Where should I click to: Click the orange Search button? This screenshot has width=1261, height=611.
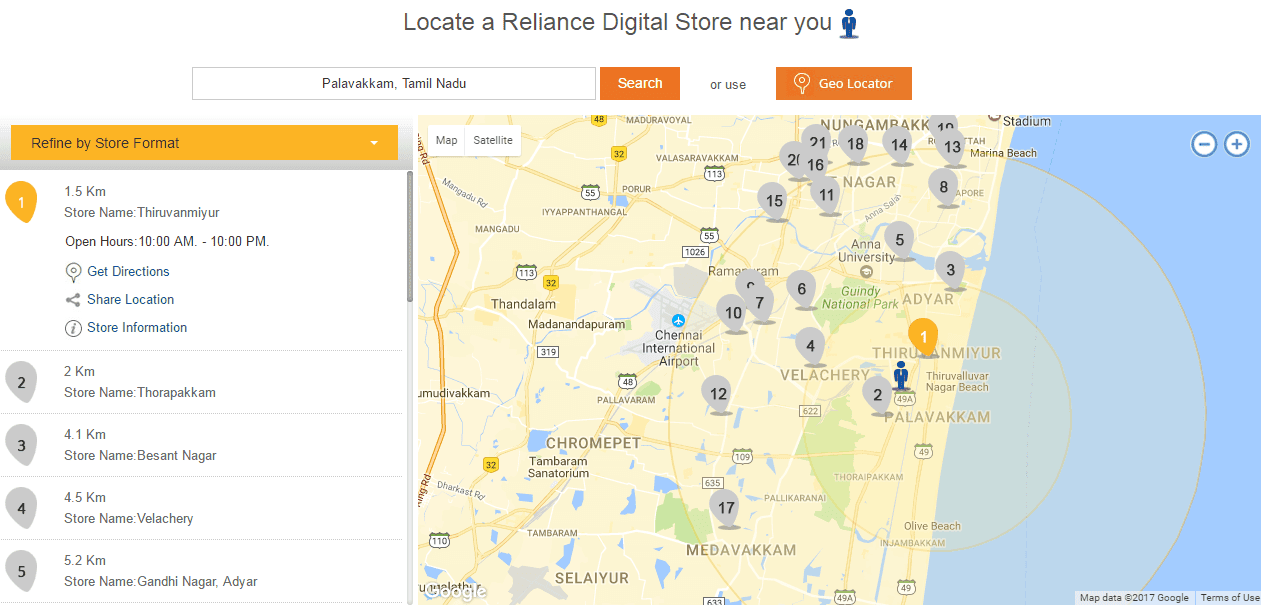click(x=640, y=83)
